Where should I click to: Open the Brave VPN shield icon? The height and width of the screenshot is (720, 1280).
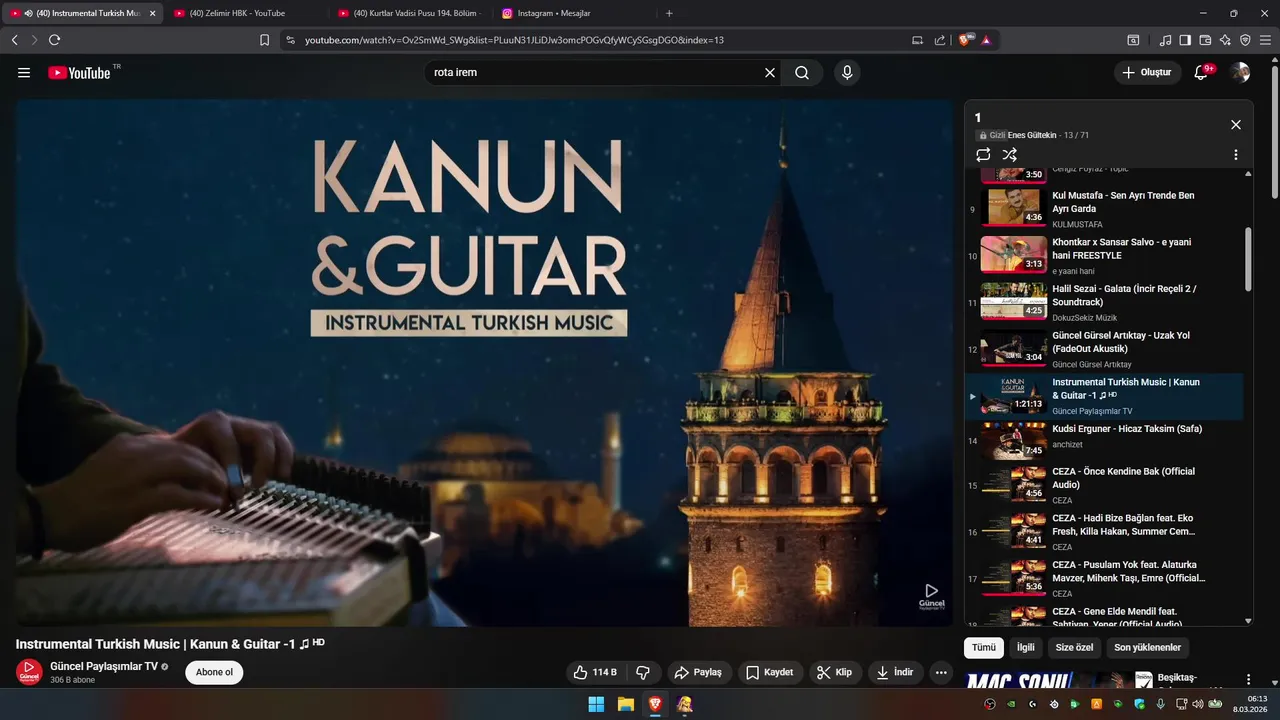click(1245, 40)
